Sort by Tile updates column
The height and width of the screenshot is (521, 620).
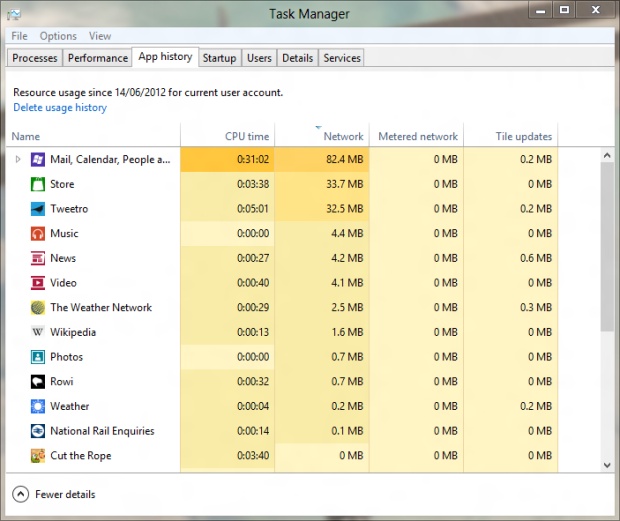click(x=510, y=136)
